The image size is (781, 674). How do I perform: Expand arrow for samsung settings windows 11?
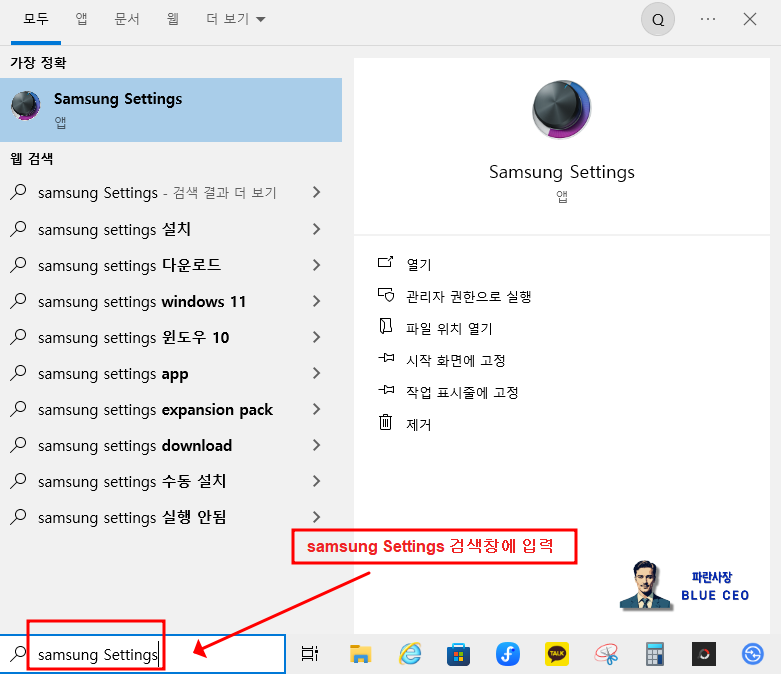tap(316, 301)
